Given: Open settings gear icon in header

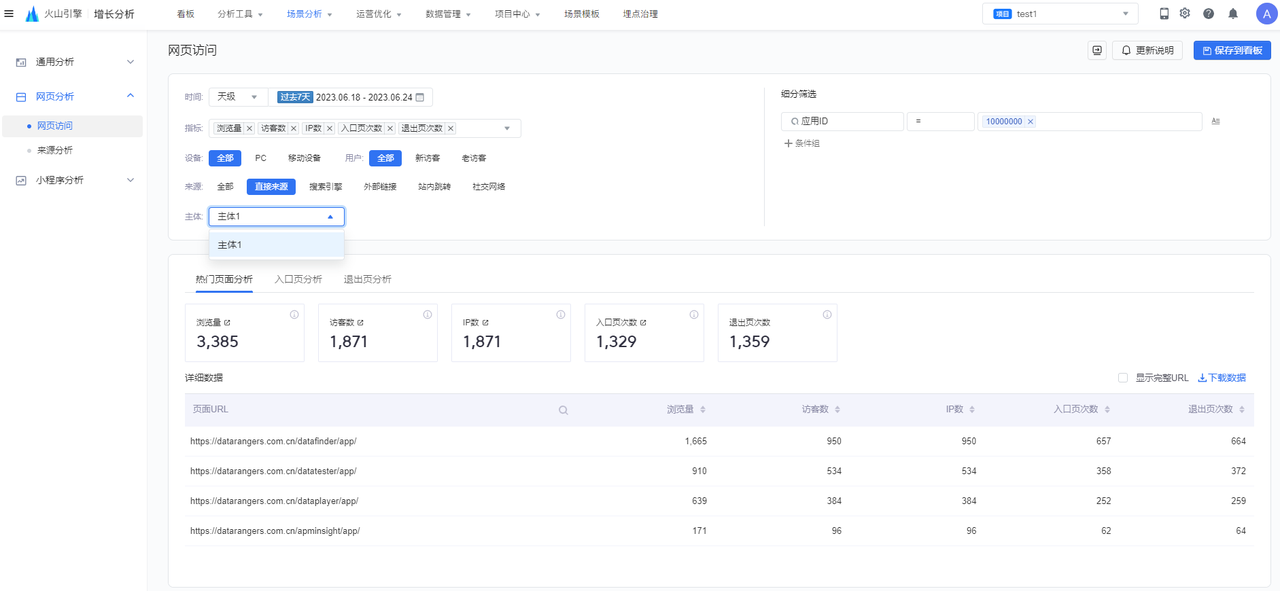Looking at the screenshot, I should click(x=1185, y=14).
